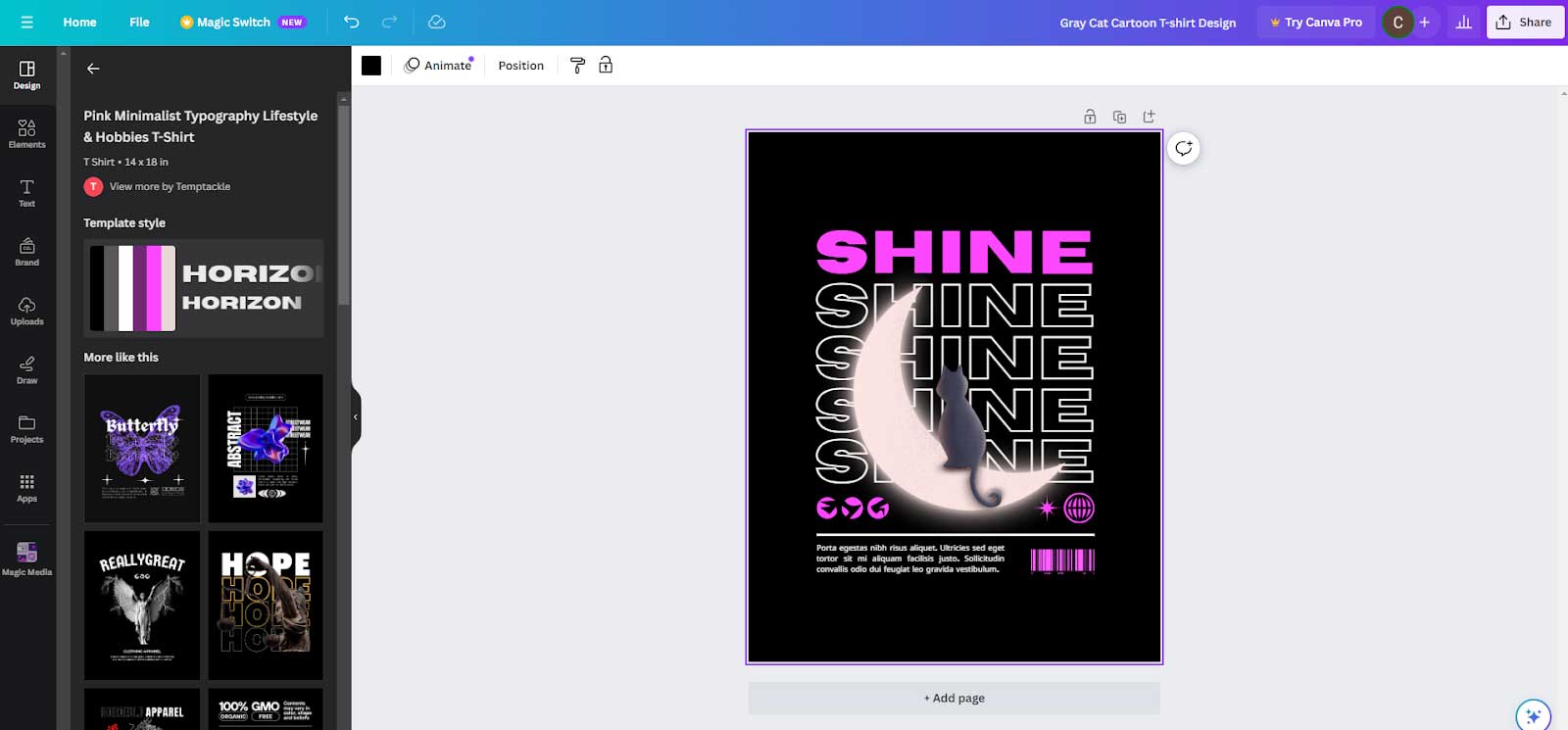
Task: Select the Draw tool
Action: (26, 369)
